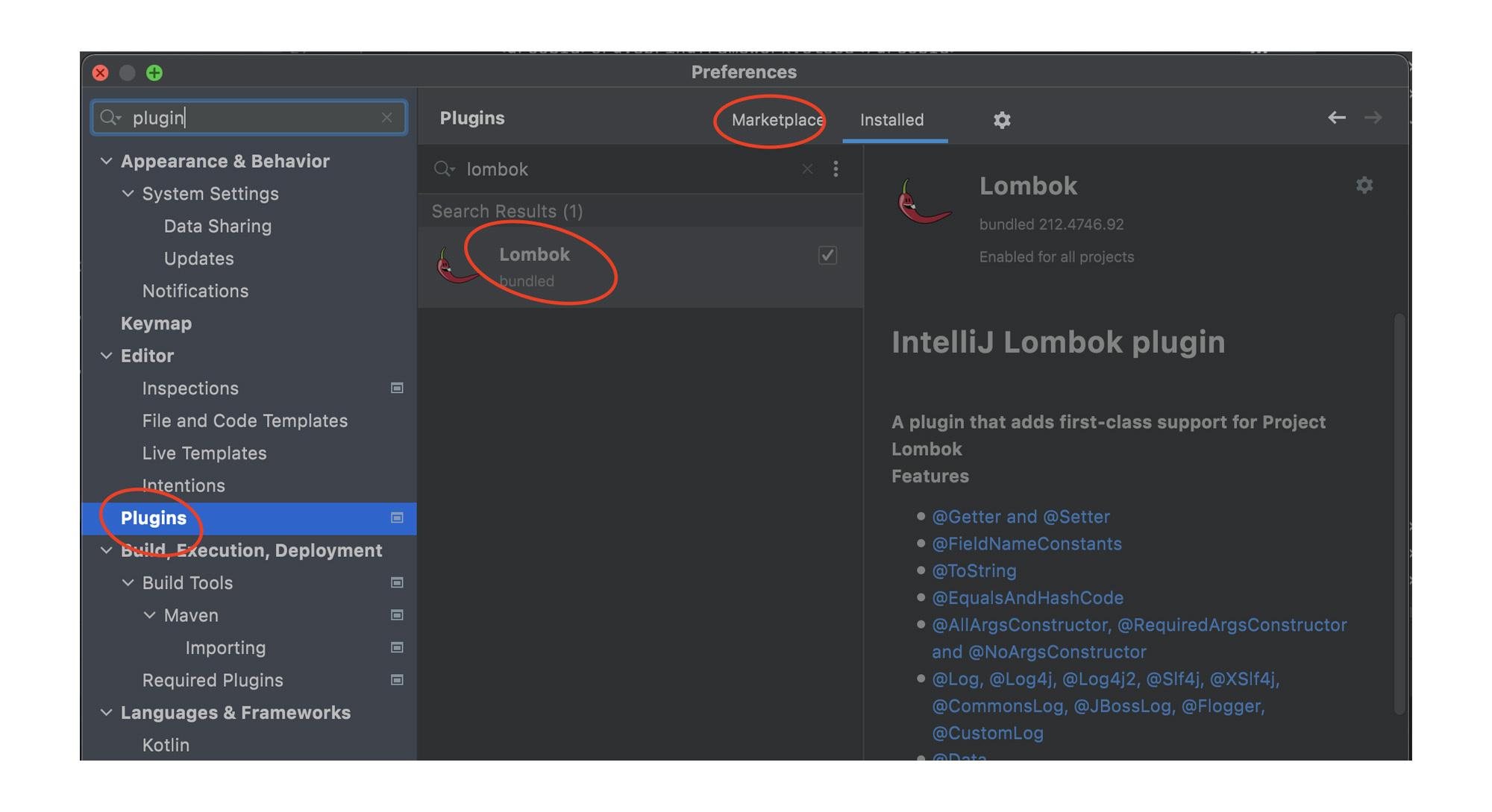Select the Installed tab
The height and width of the screenshot is (812, 1492).
[x=891, y=120]
